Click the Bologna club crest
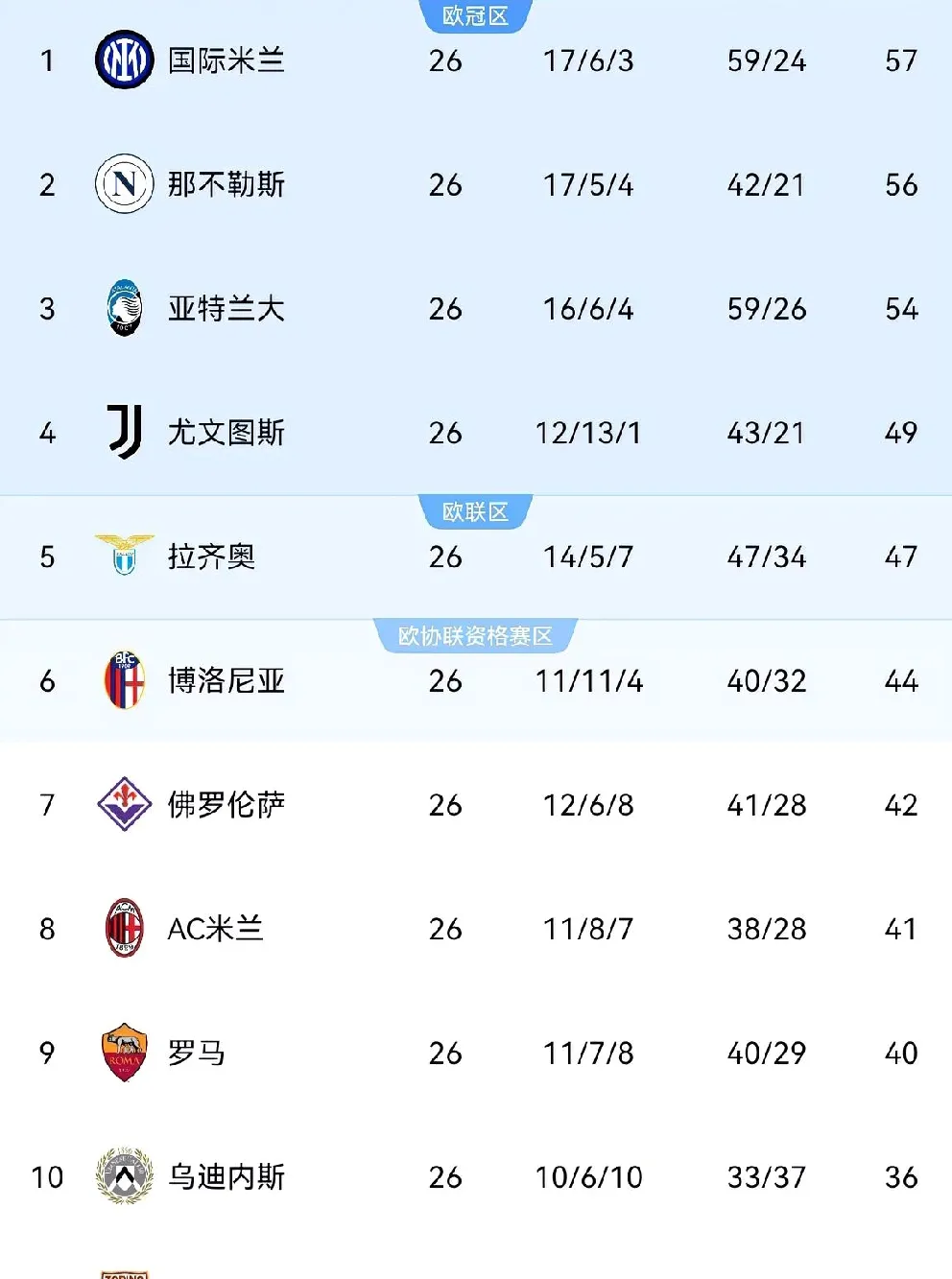Viewport: 952px width, 1279px height. (125, 680)
